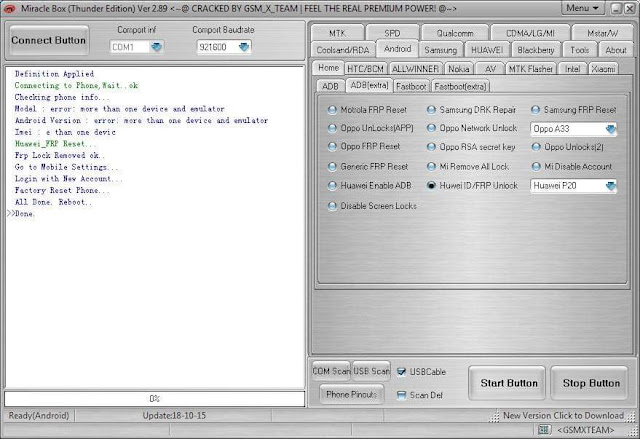Click the Start Button
The height and width of the screenshot is (439, 640).
[x=509, y=383]
